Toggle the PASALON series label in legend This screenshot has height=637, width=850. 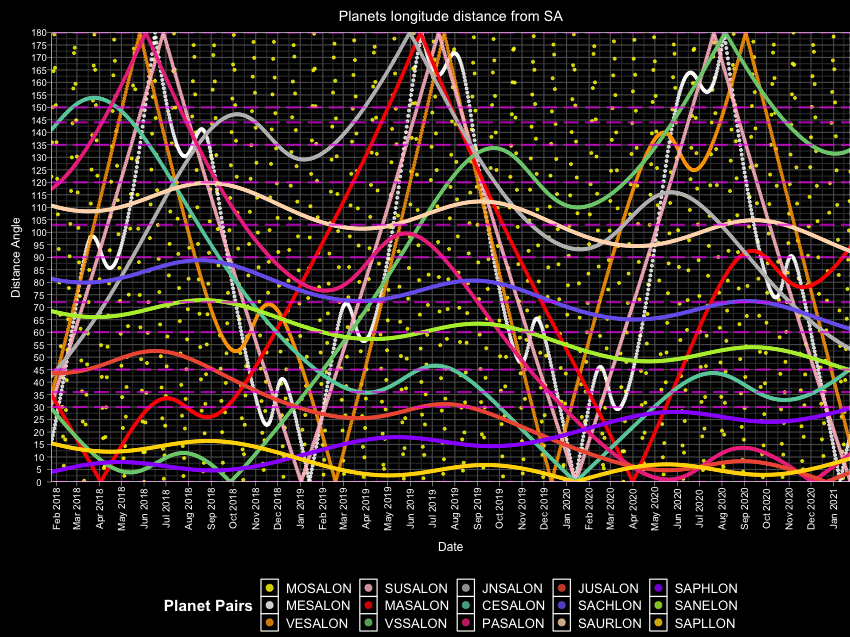(x=514, y=622)
